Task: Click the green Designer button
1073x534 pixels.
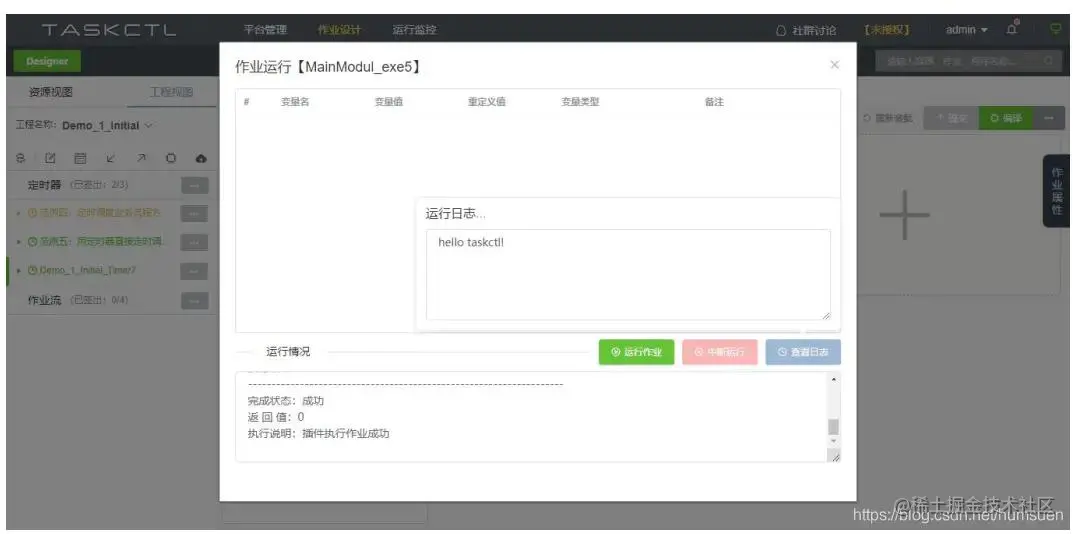Action: pyautogui.click(x=47, y=62)
